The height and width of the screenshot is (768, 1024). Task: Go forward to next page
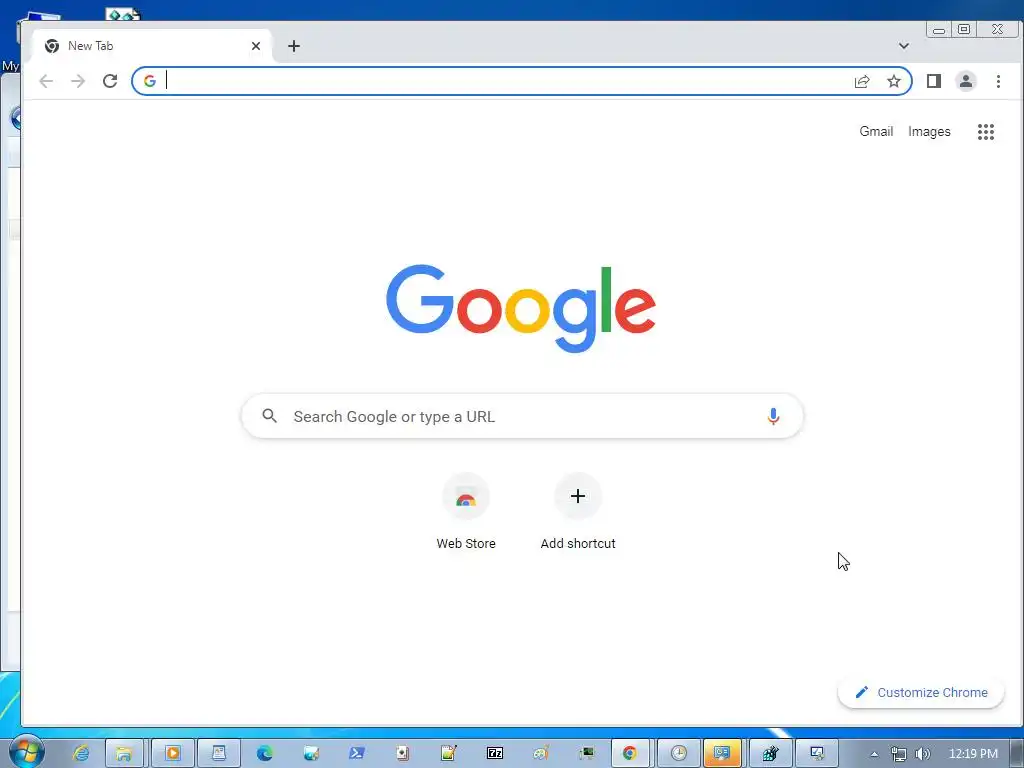click(x=78, y=81)
